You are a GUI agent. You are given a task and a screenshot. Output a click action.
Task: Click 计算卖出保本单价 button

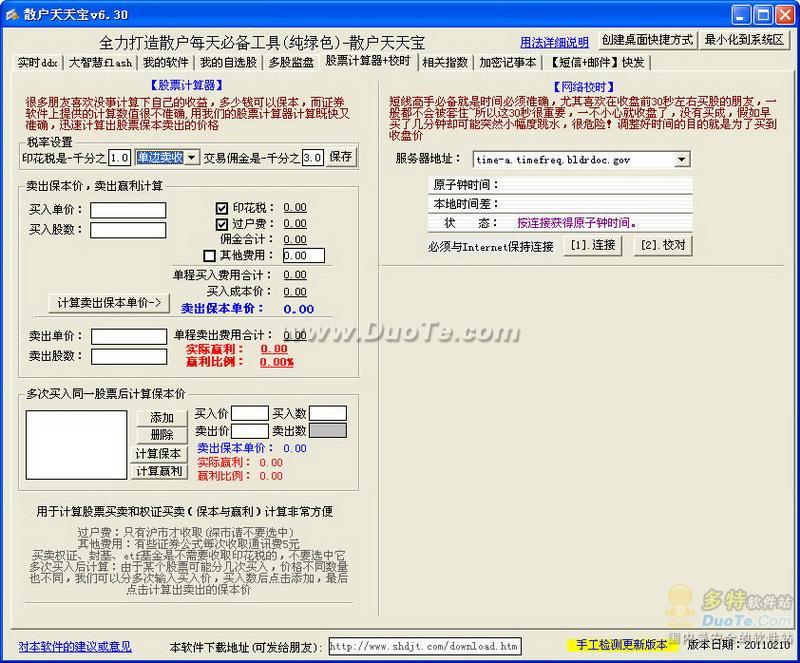point(109,303)
